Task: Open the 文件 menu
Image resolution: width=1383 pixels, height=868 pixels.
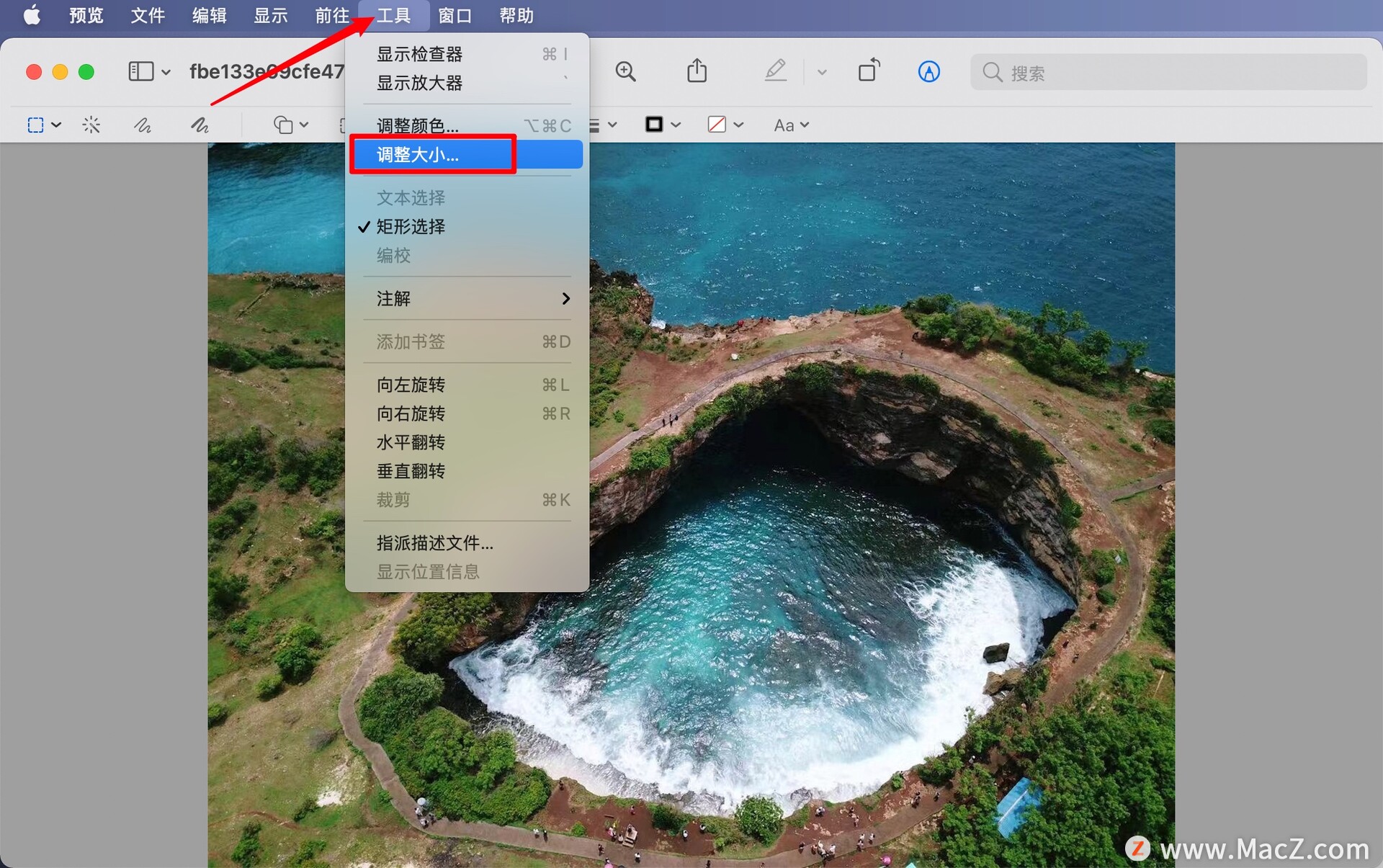Action: 148,15
